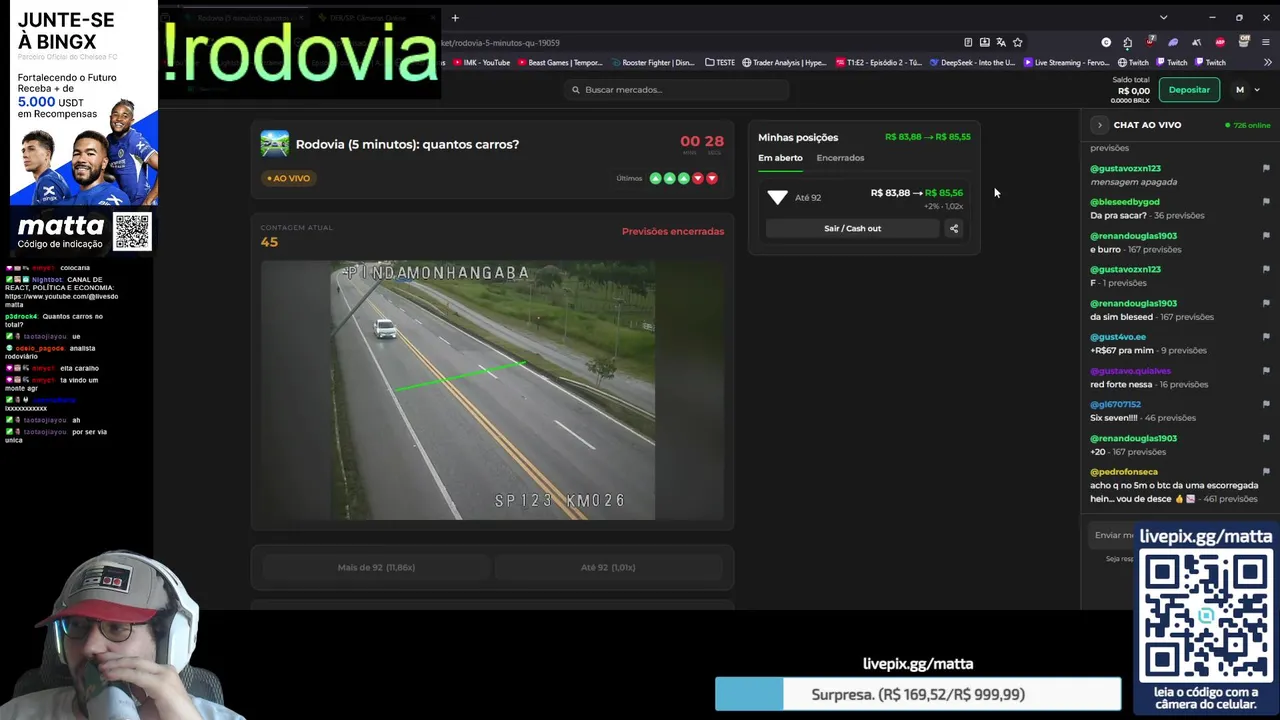Click the green Depositar button

(1189, 90)
